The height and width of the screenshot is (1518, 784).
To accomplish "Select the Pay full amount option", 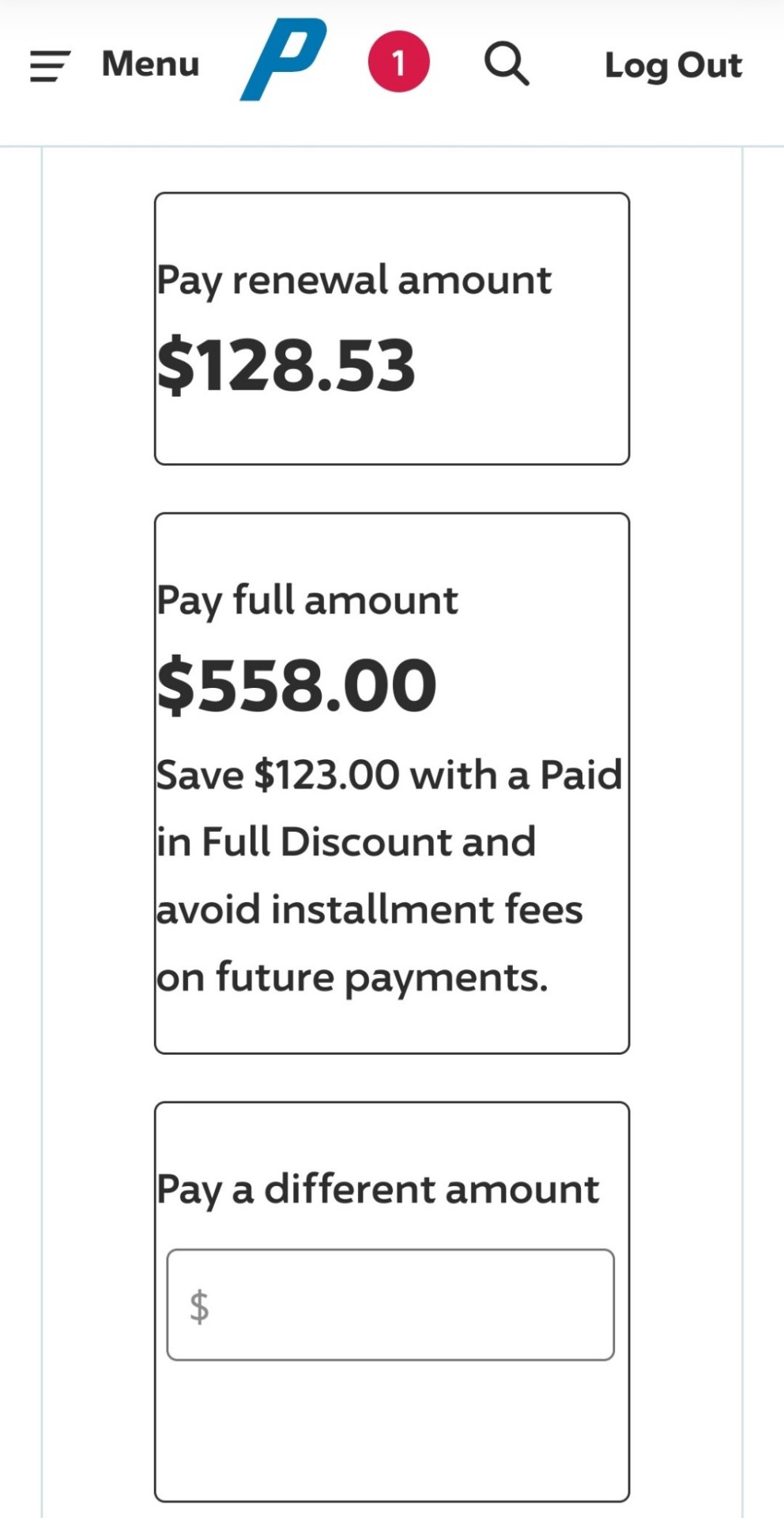I will pyautogui.click(x=307, y=601).
